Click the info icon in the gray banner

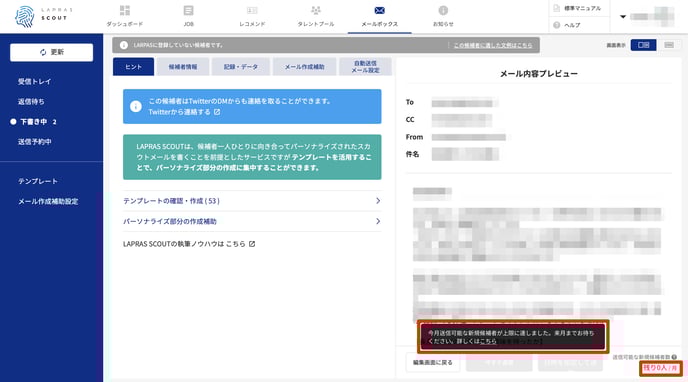tap(124, 45)
